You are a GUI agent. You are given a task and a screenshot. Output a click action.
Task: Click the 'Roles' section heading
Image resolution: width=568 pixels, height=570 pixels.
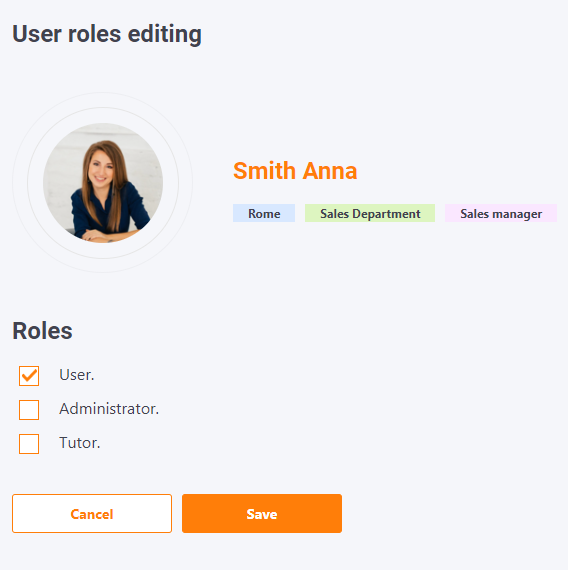tap(43, 331)
